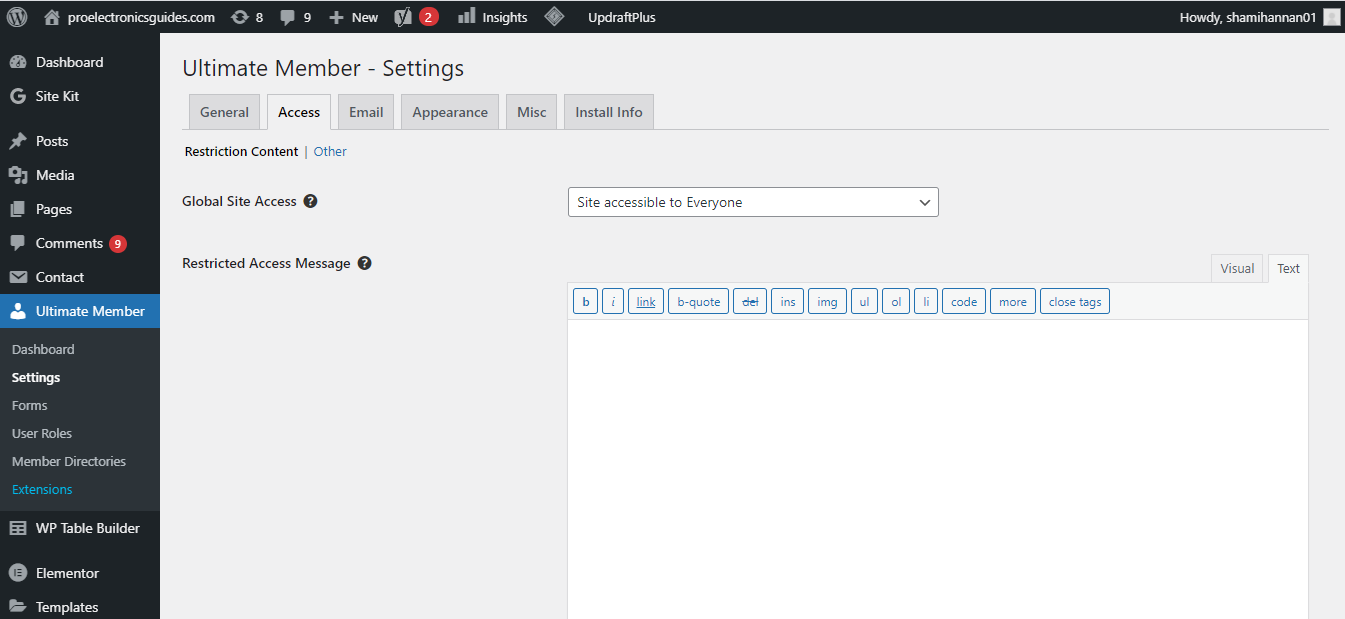Image resolution: width=1345 pixels, height=619 pixels.
Task: Click inside the Restricted Access Message textarea
Action: (x=938, y=469)
